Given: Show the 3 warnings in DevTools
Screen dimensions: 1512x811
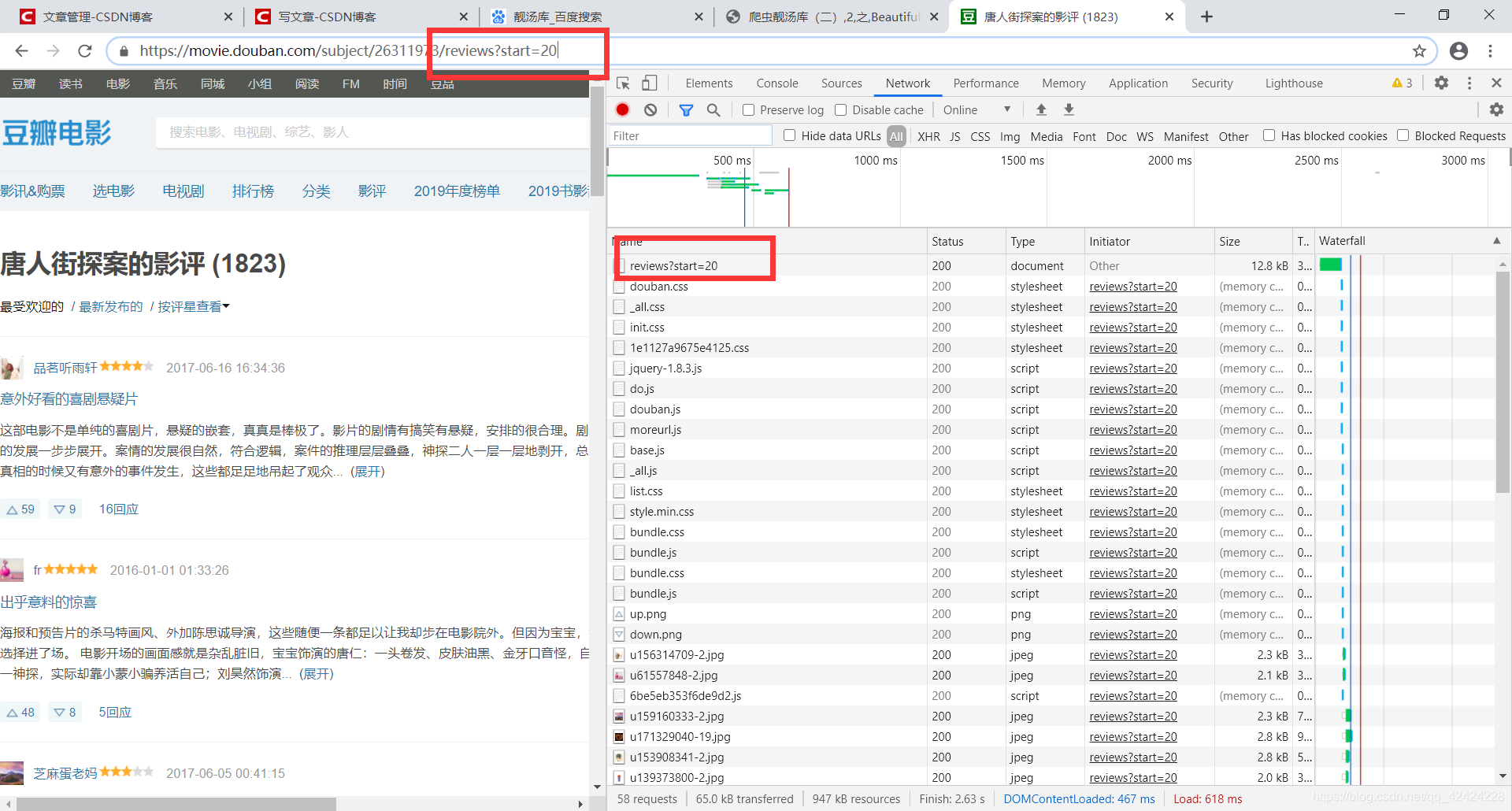Looking at the screenshot, I should point(1403,83).
